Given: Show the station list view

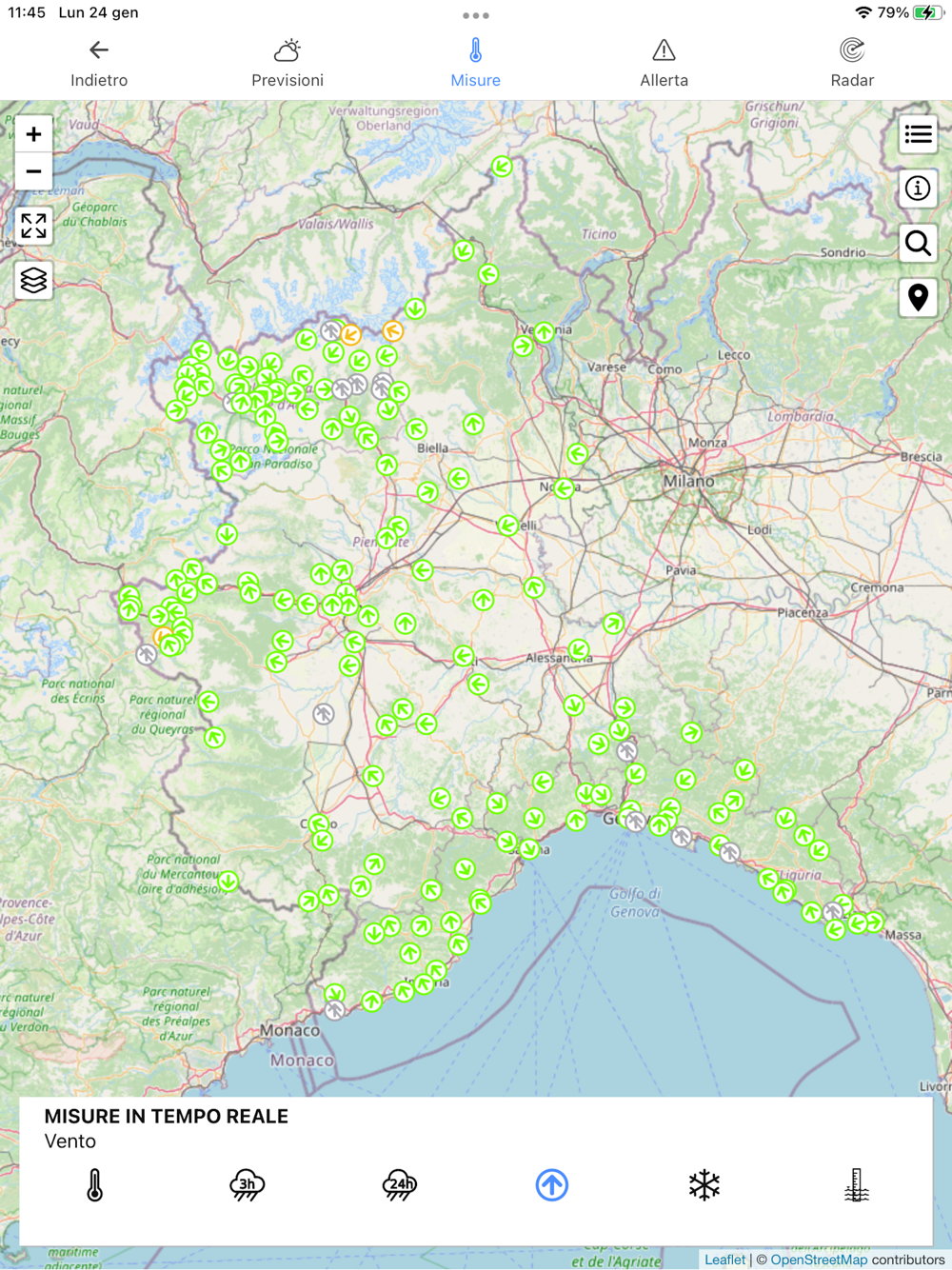Looking at the screenshot, I should pyautogui.click(x=918, y=134).
